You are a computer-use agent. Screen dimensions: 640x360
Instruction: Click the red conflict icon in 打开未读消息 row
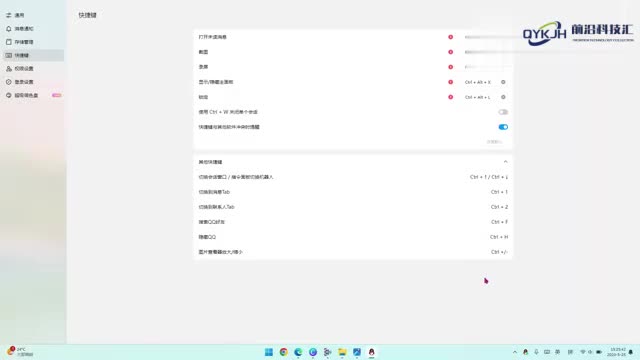coord(451,37)
